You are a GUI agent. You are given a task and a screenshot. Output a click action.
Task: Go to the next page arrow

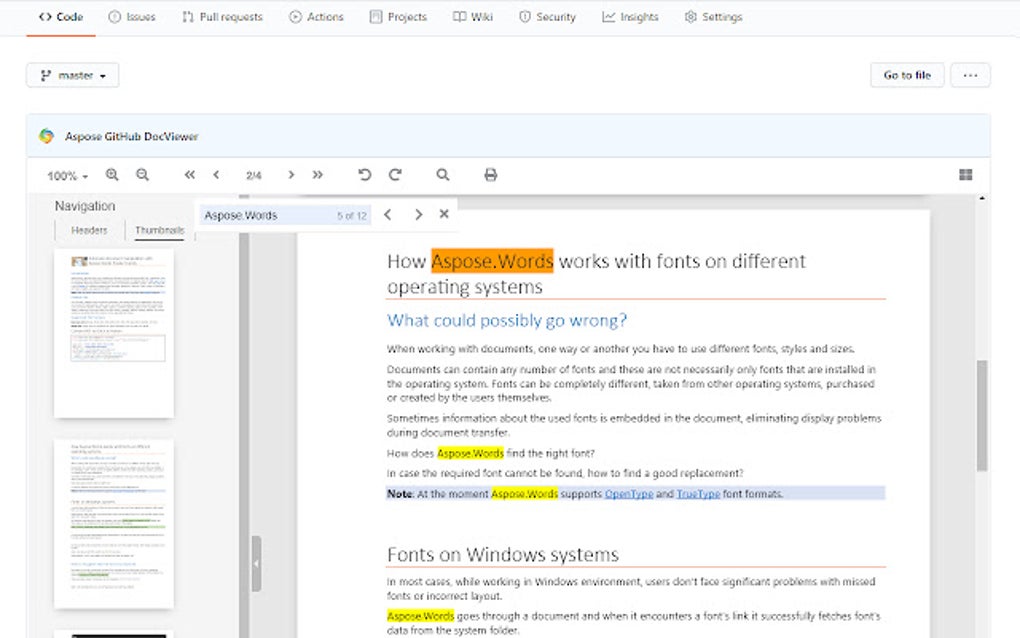coord(290,174)
